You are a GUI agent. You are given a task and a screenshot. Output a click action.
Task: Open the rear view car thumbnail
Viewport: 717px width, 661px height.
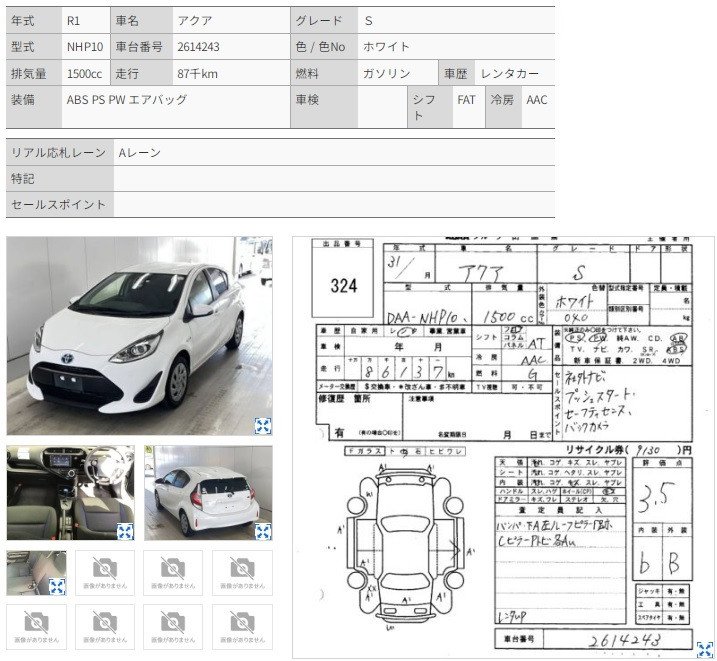[209, 493]
